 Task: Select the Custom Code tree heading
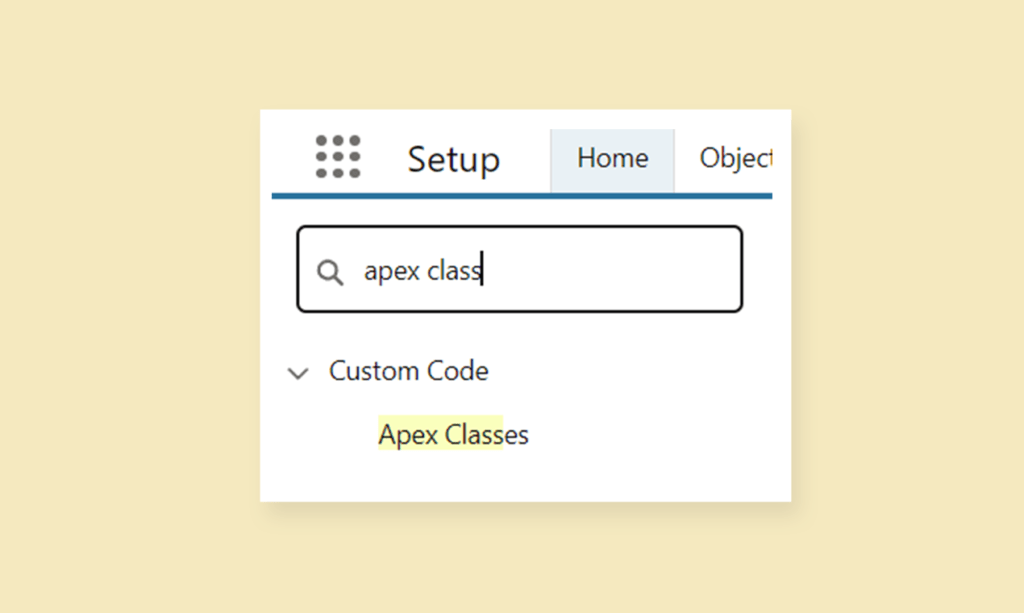pyautogui.click(x=408, y=371)
